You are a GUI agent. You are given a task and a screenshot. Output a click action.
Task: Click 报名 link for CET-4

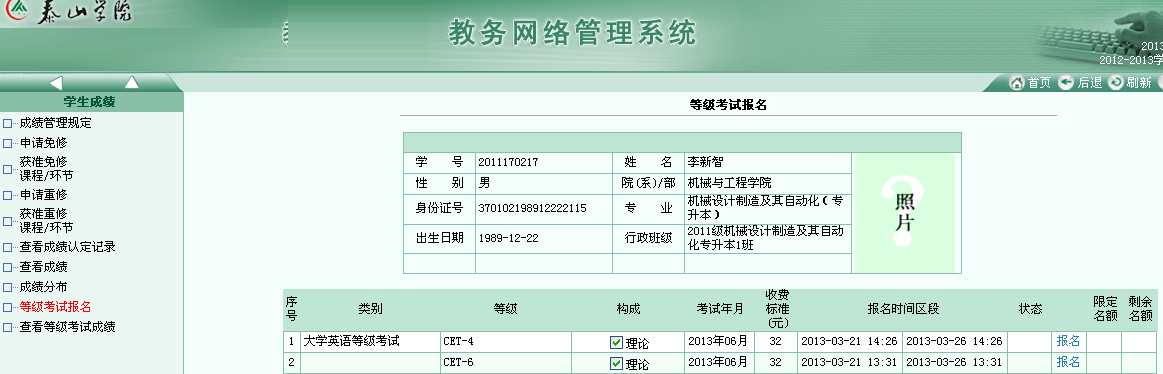coord(1068,341)
